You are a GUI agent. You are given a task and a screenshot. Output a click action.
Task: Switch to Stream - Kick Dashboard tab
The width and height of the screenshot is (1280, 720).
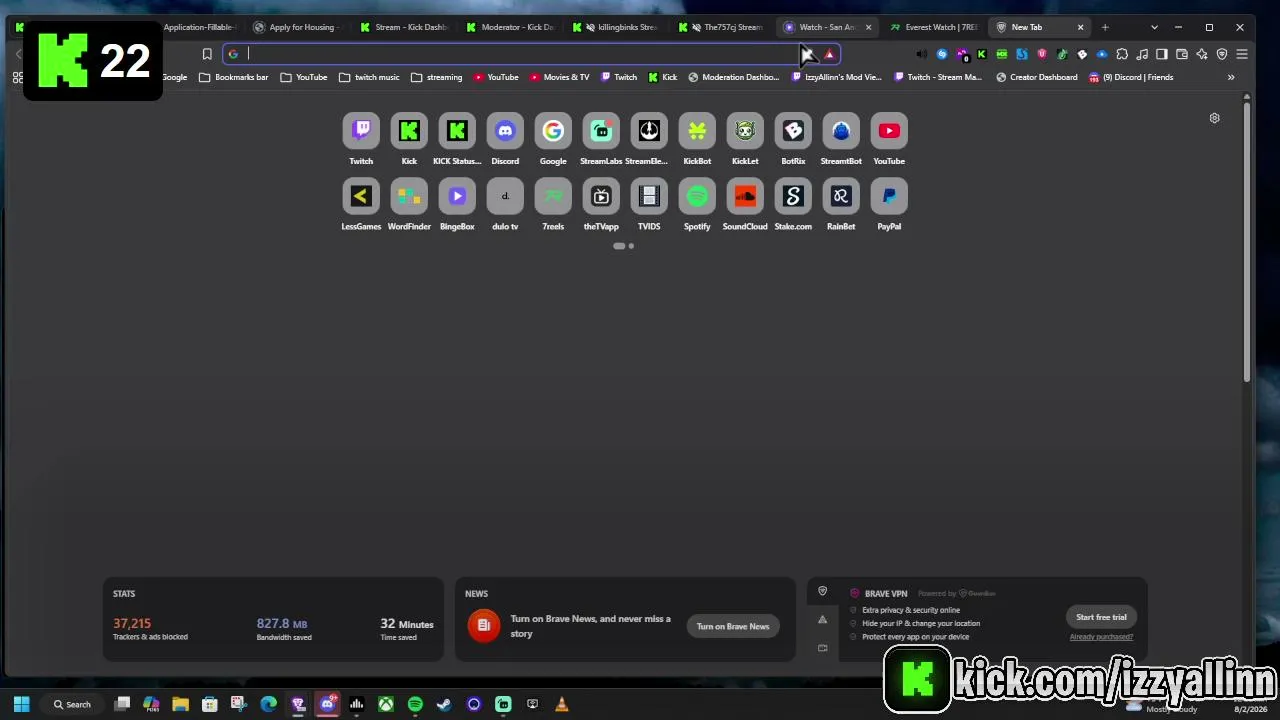pyautogui.click(x=403, y=27)
